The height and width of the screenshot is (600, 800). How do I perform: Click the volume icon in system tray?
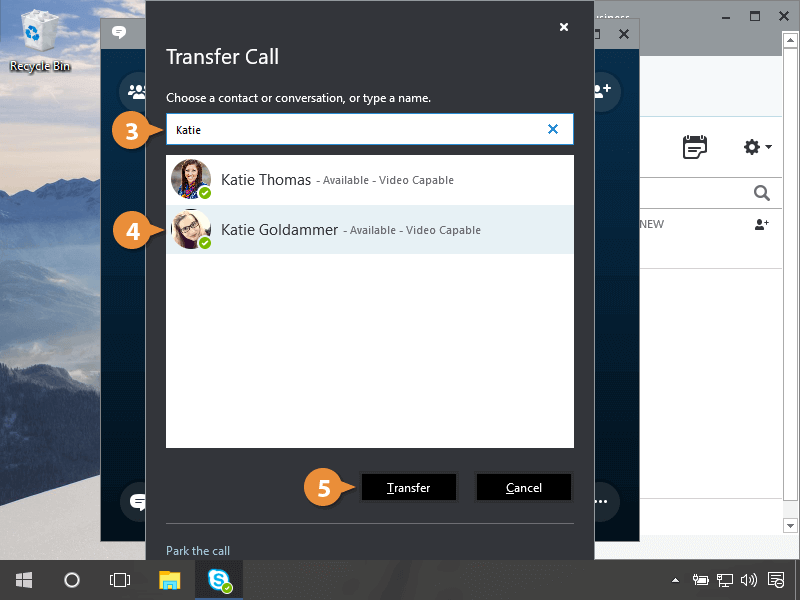tap(749, 580)
